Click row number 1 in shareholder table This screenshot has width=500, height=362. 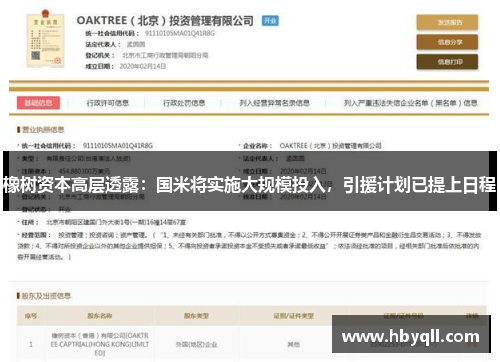(x=31, y=344)
